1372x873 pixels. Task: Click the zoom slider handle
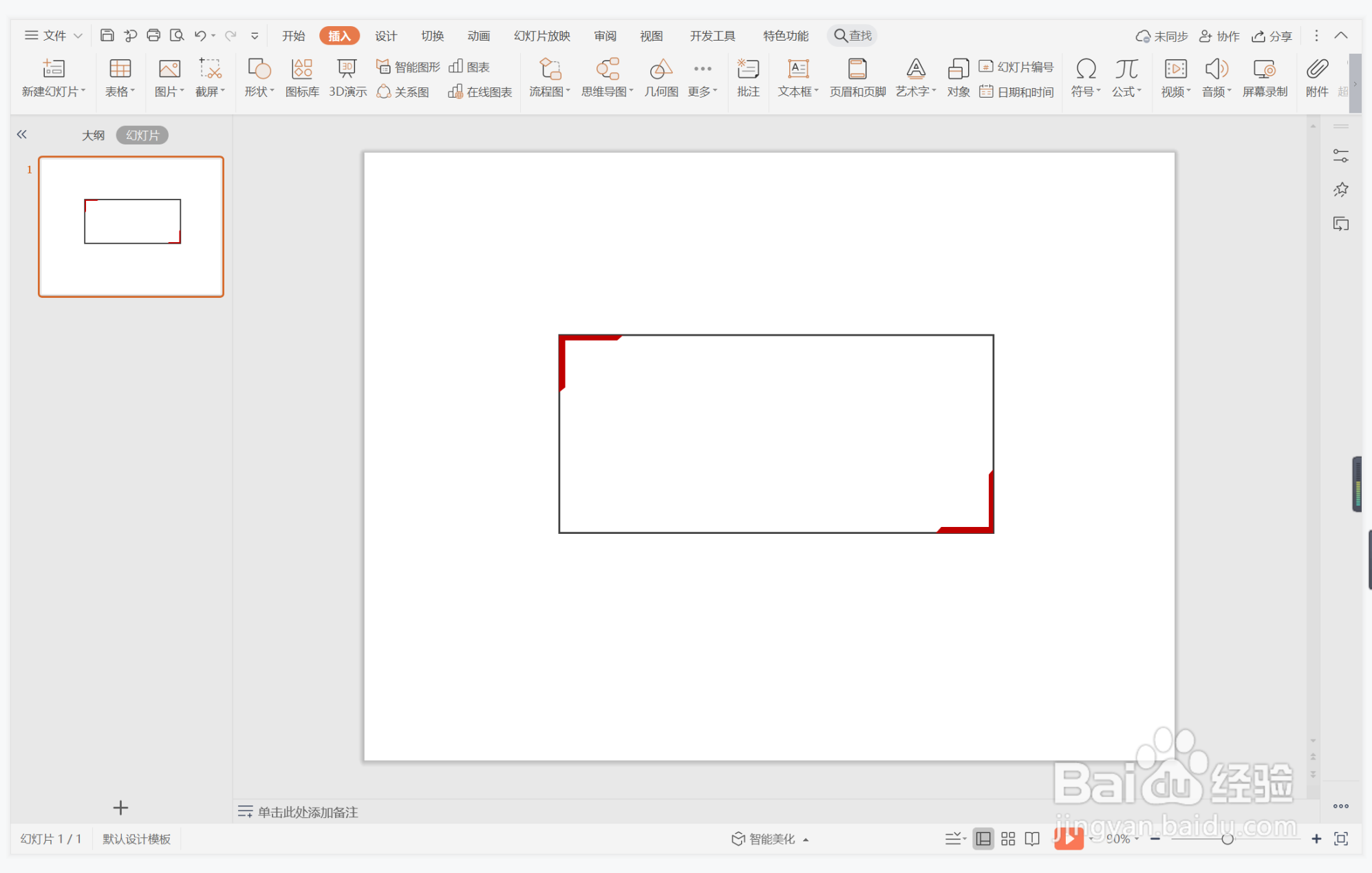(x=1227, y=839)
